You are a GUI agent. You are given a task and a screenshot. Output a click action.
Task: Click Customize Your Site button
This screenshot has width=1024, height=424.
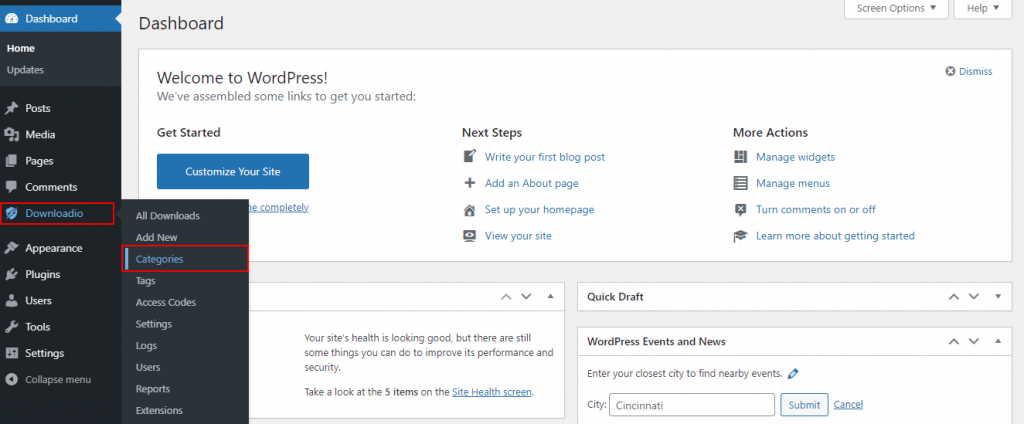click(232, 172)
